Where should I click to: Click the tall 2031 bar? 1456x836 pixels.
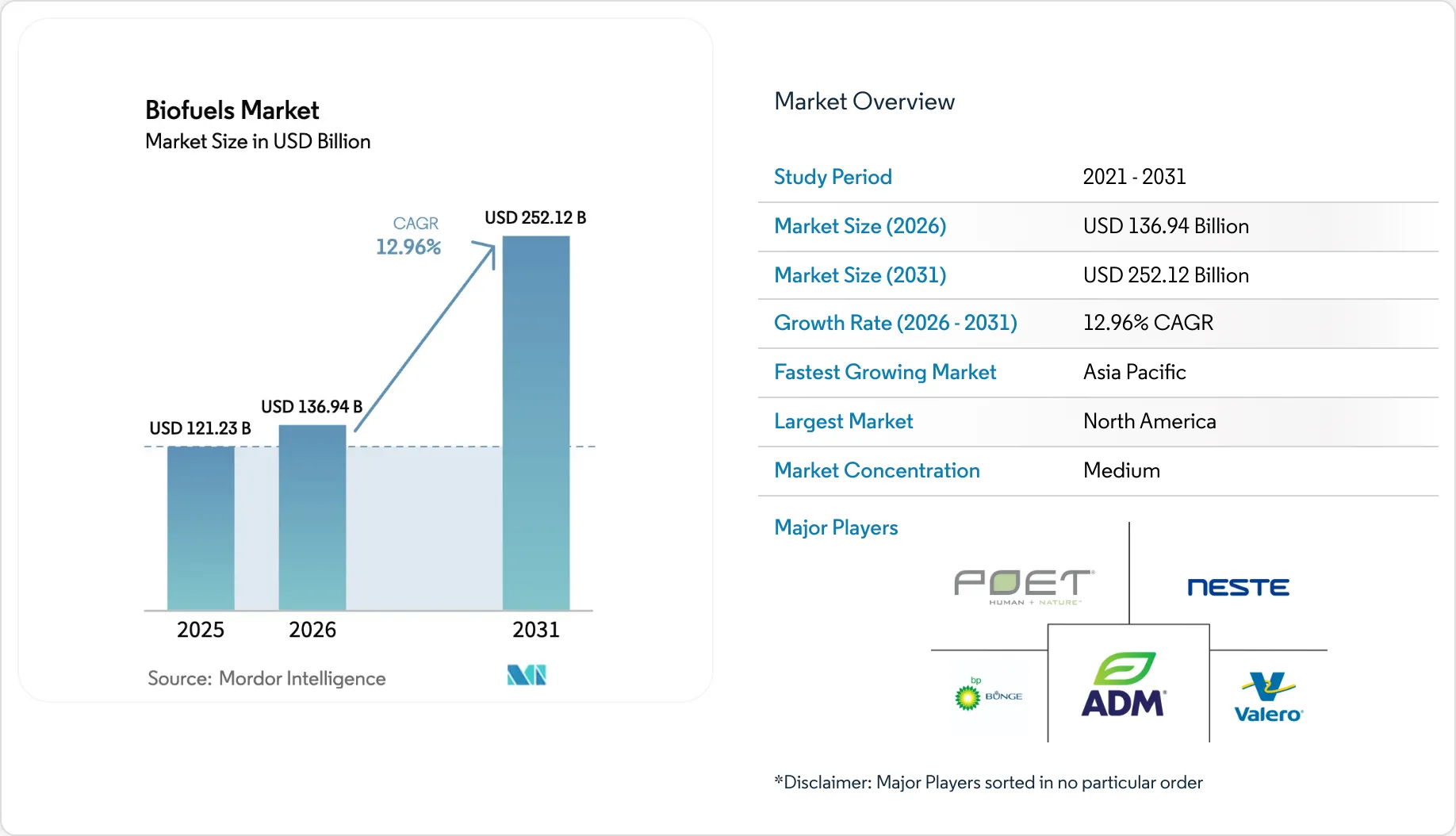click(536, 423)
